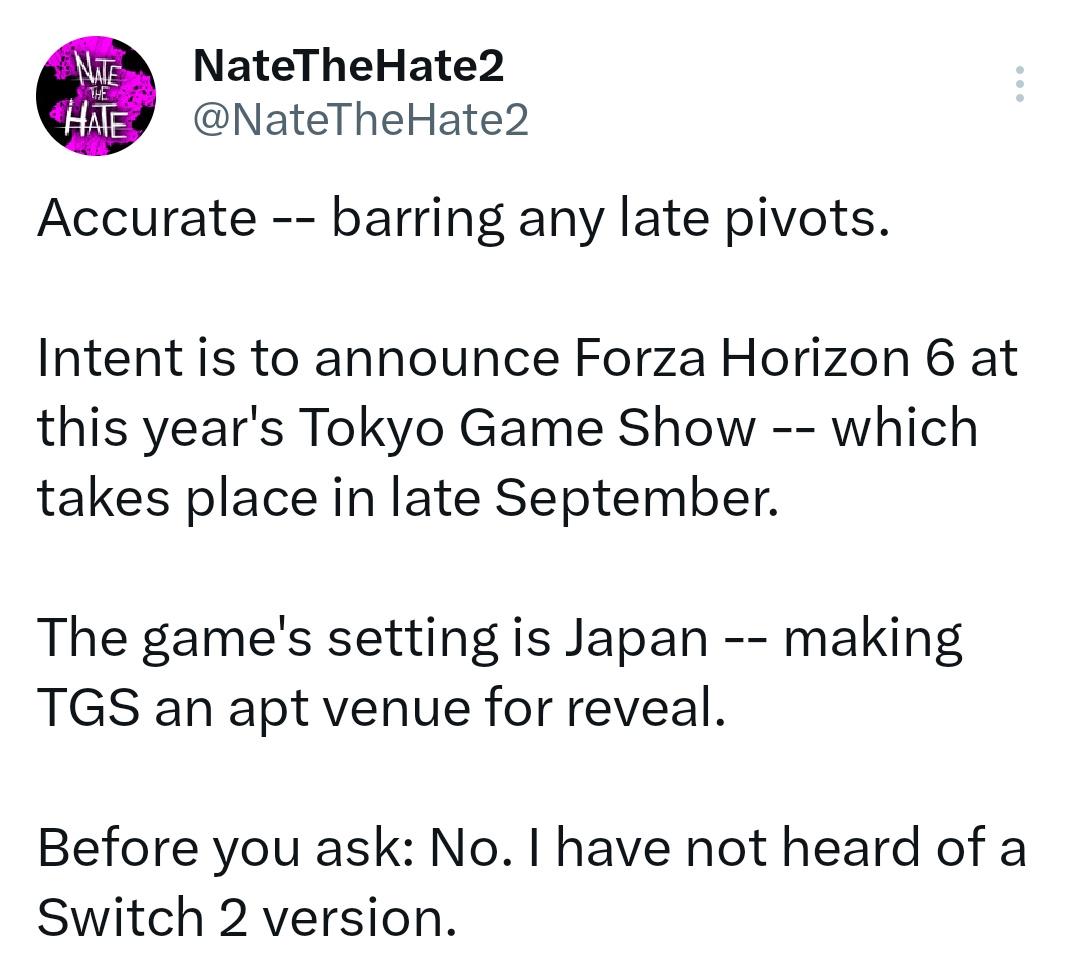The image size is (1074, 956).
Task: Click the word 'September' in the tweet
Action: 636,498
